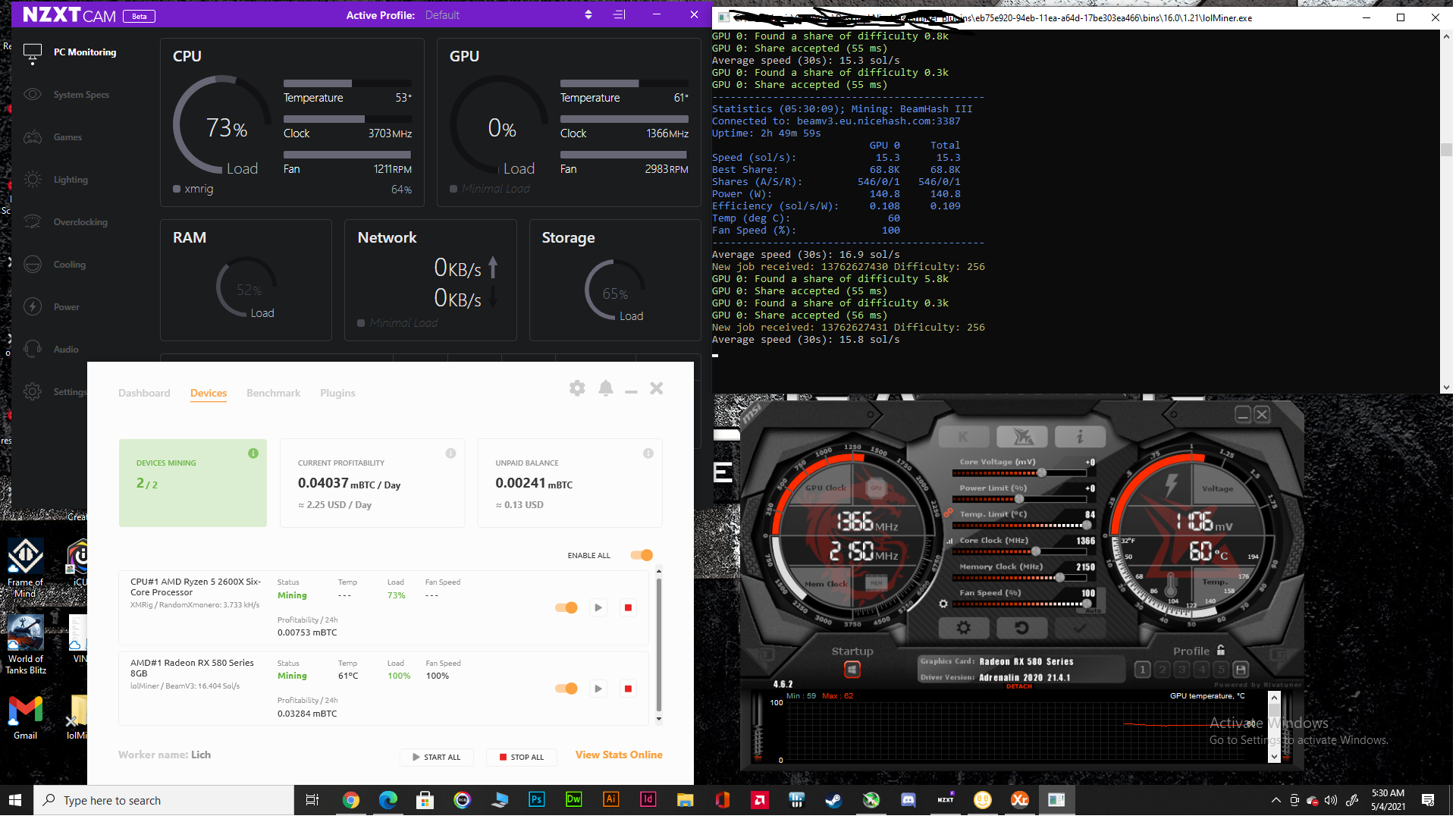Expand hidden icons in the system tray
The width and height of the screenshot is (1456, 819).
click(1276, 799)
